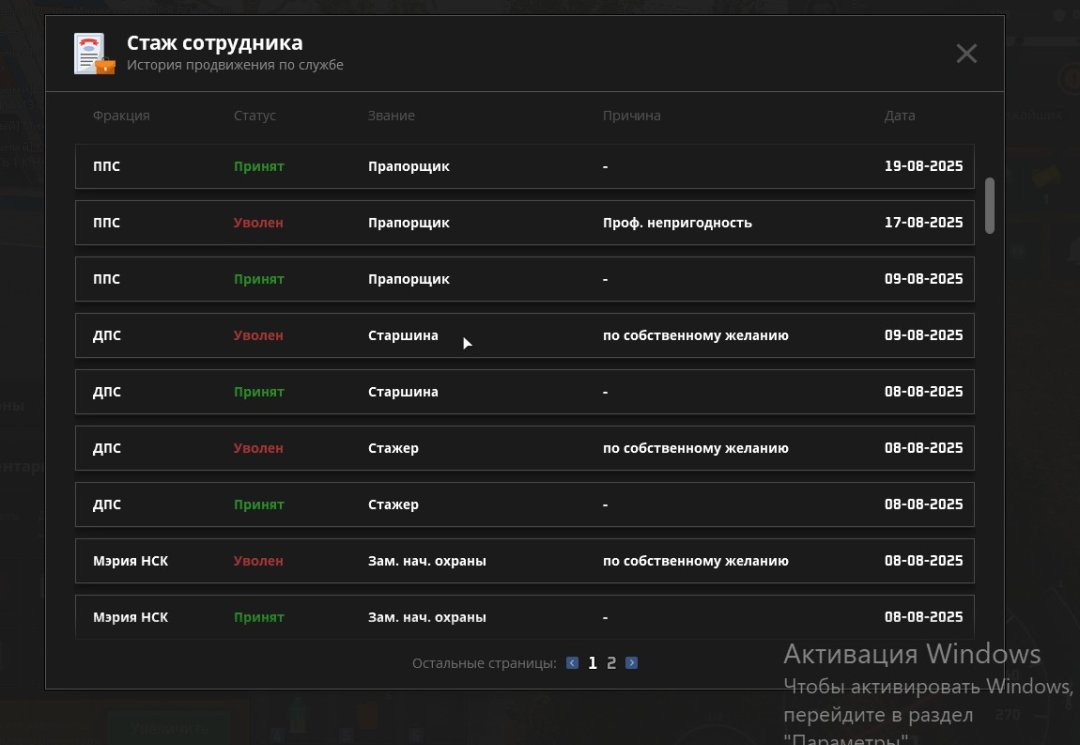Click Зам. нач. охраны in Принят row

tap(427, 618)
